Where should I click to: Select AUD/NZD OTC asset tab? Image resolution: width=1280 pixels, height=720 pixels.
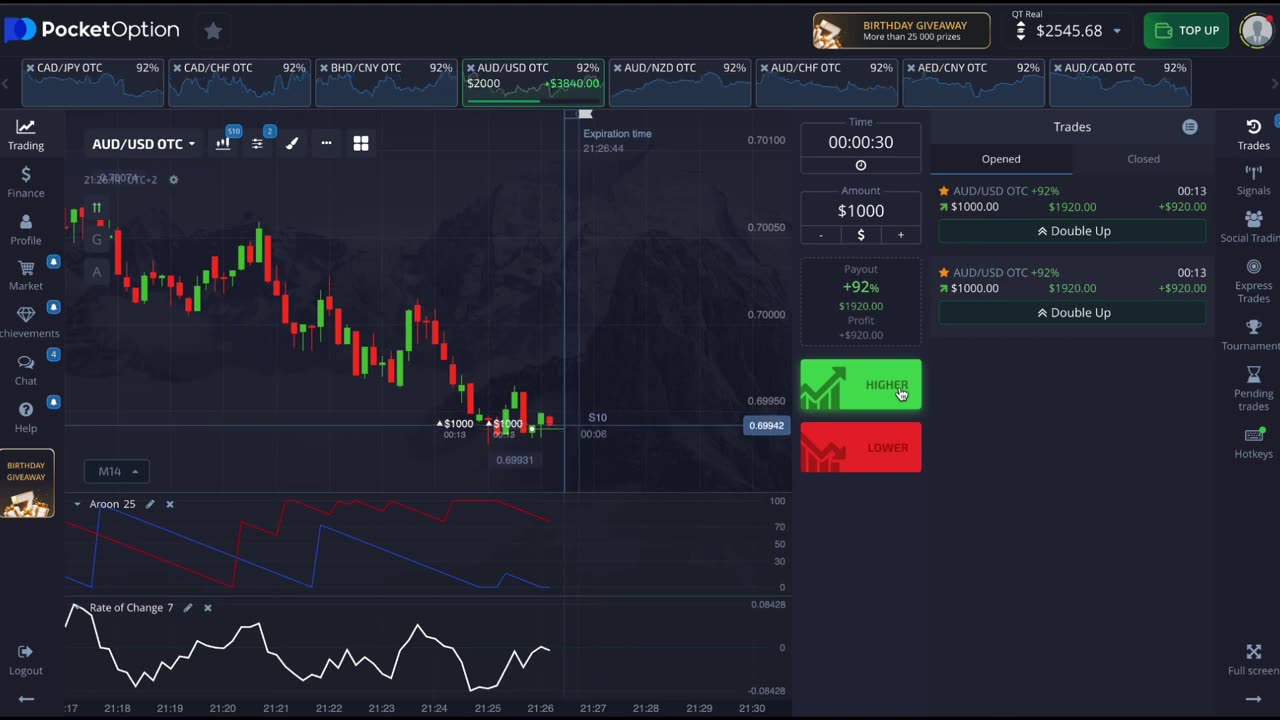point(680,82)
